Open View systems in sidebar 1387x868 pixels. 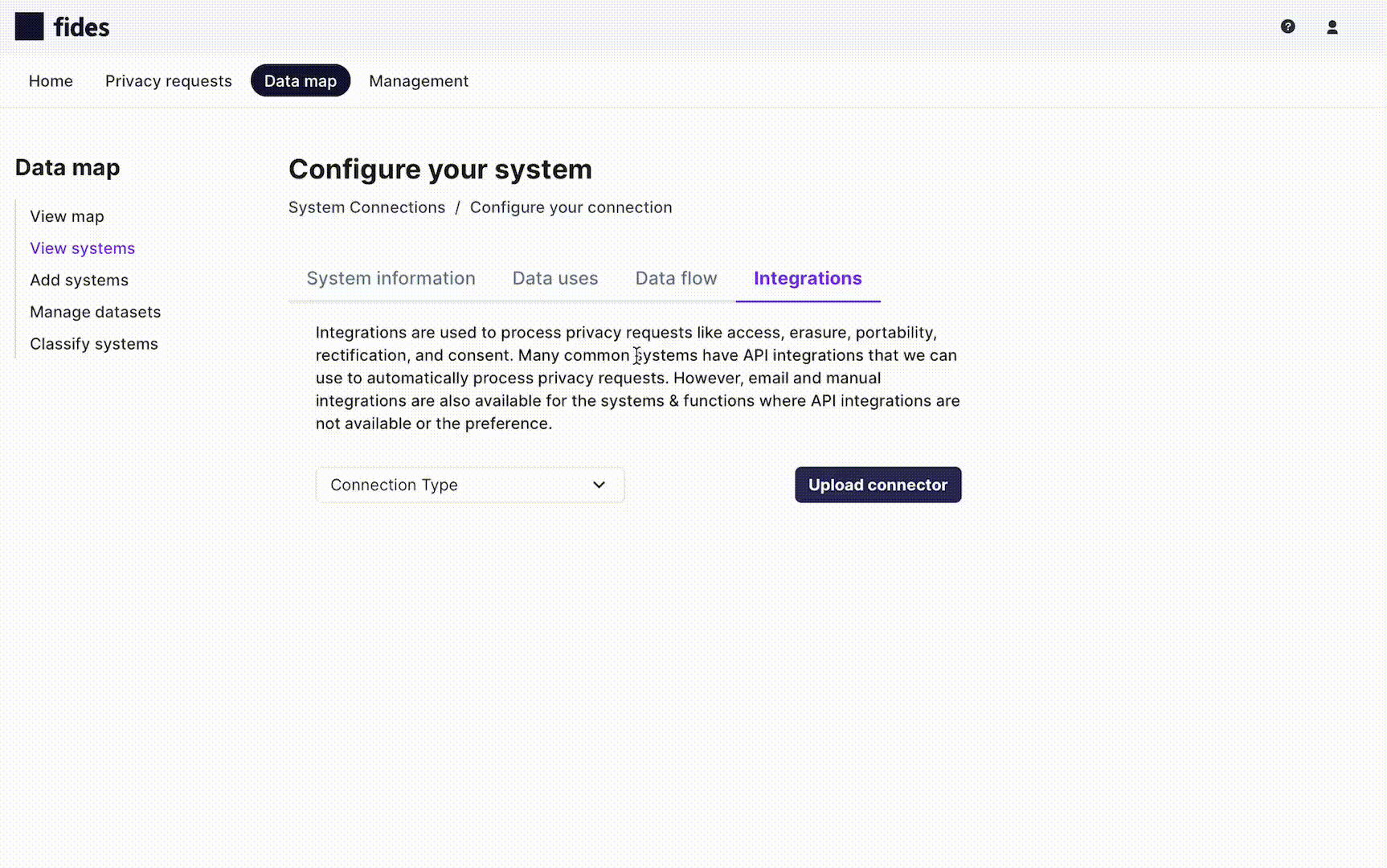point(82,248)
